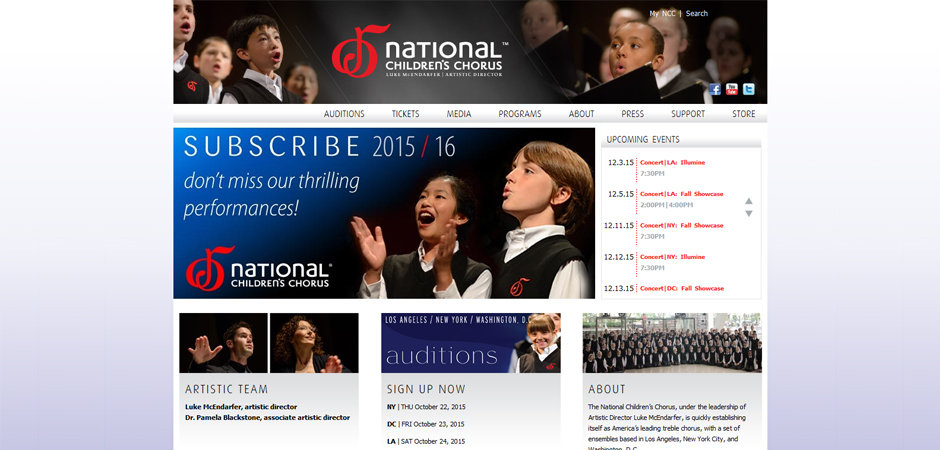This screenshot has height=450, width=940.
Task: Open the Twitter social icon
Action: (748, 89)
